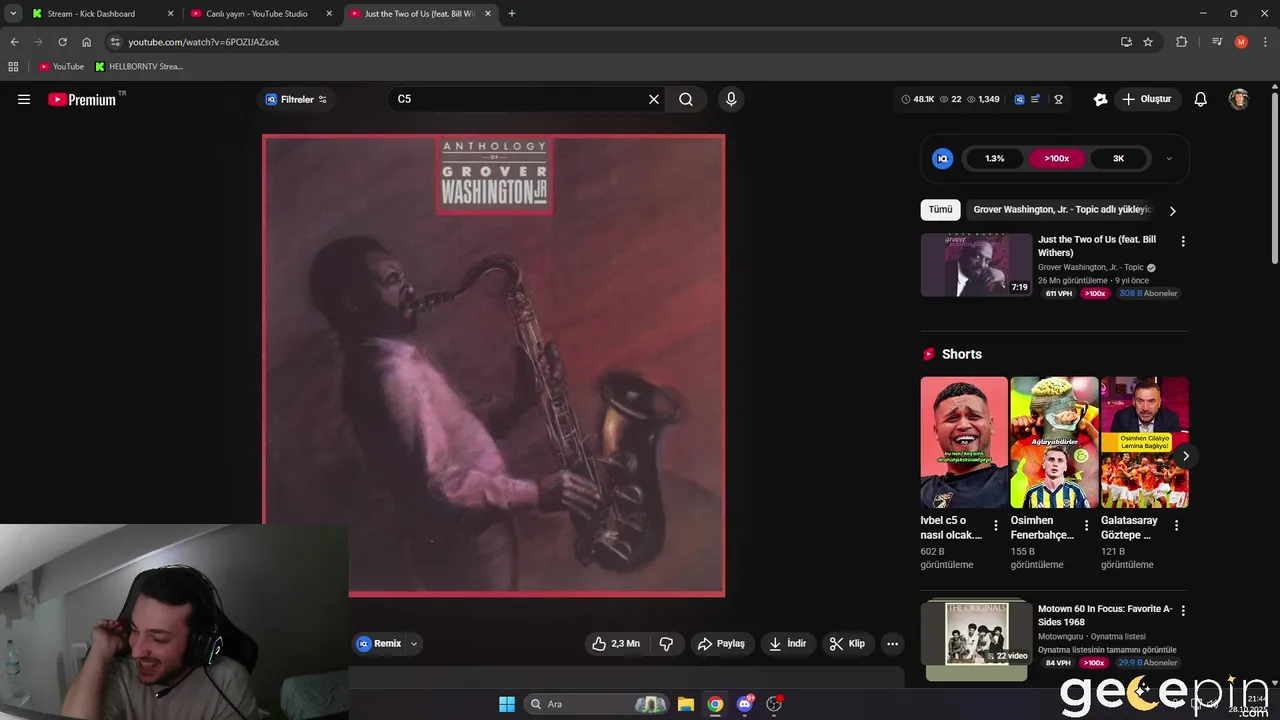This screenshot has height=720, width=1280.
Task: Reload the page
Action: tap(62, 42)
